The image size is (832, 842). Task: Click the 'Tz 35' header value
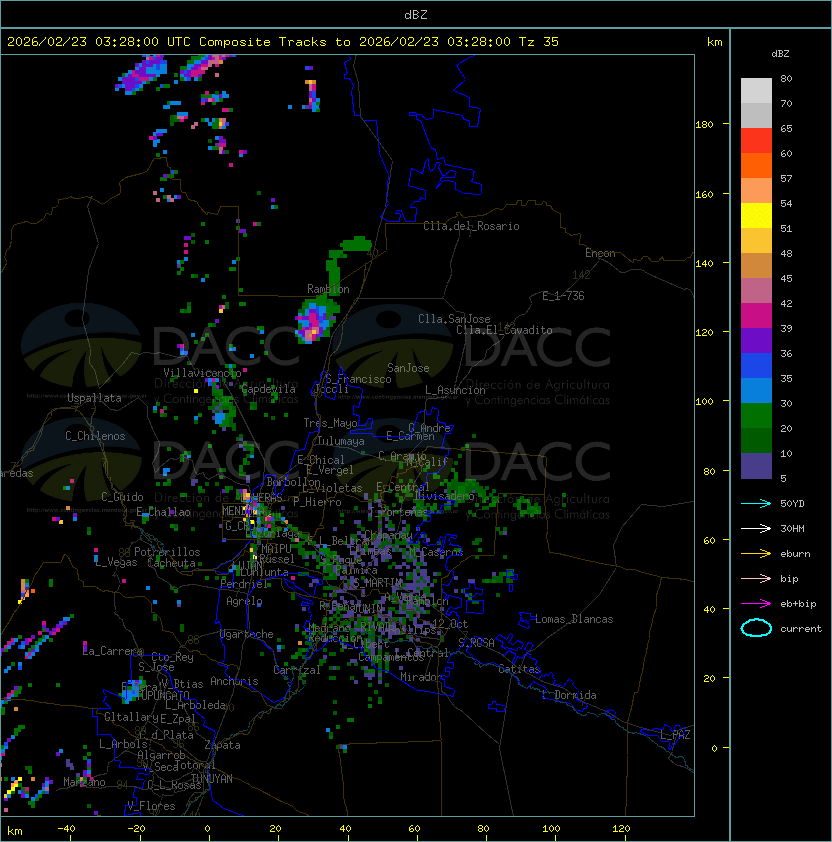[x=539, y=42]
